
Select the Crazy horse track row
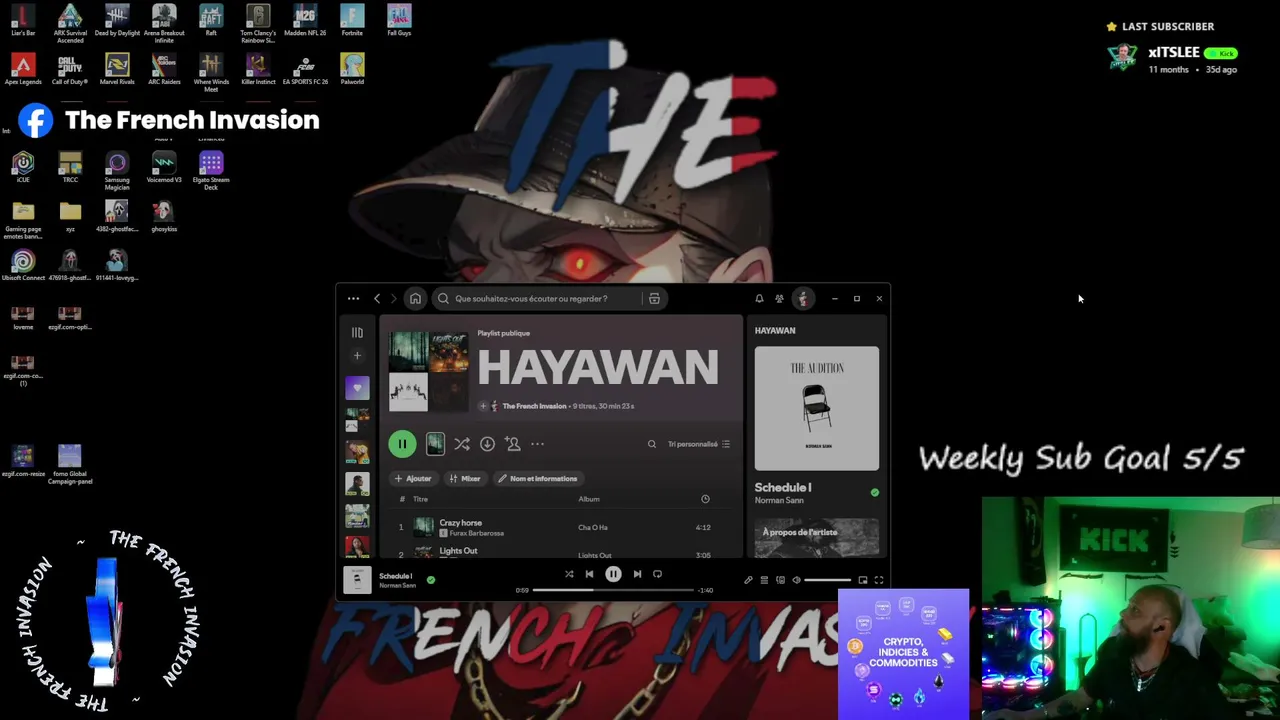coord(559,527)
